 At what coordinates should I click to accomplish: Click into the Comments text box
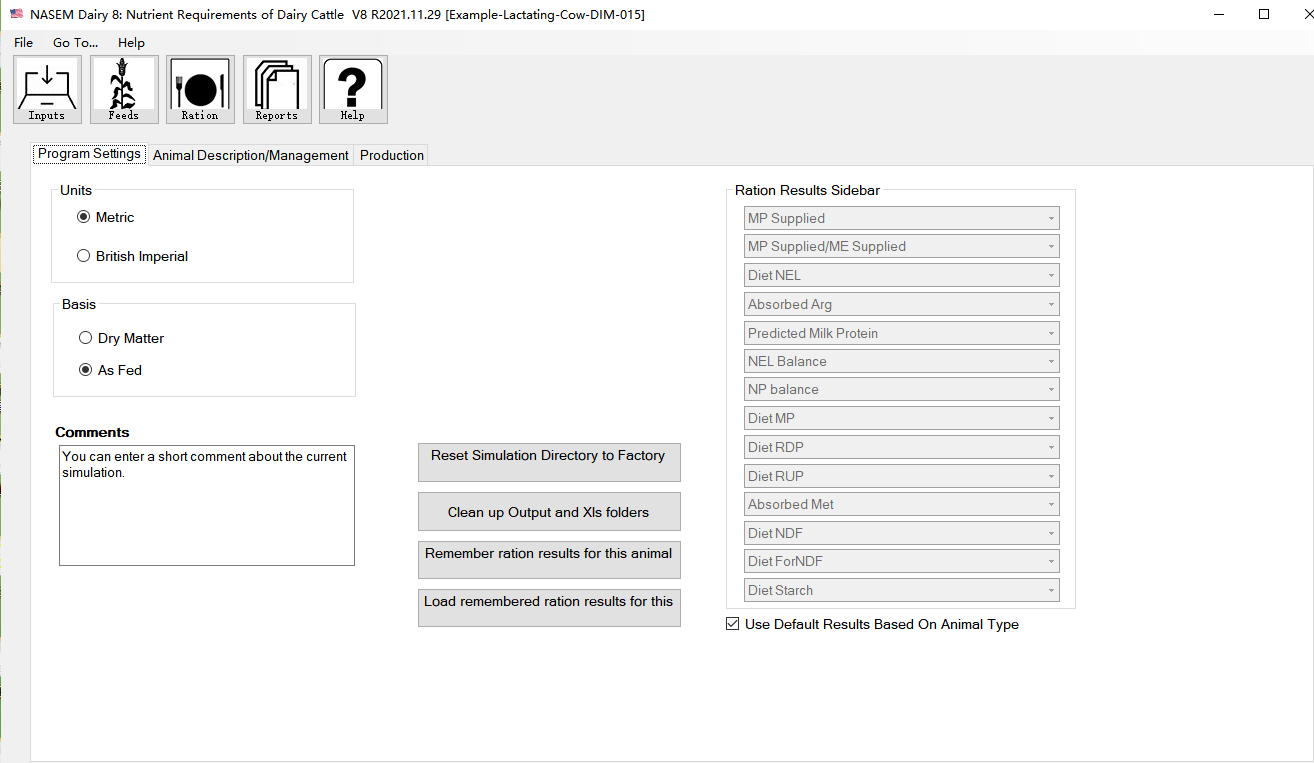[207, 505]
